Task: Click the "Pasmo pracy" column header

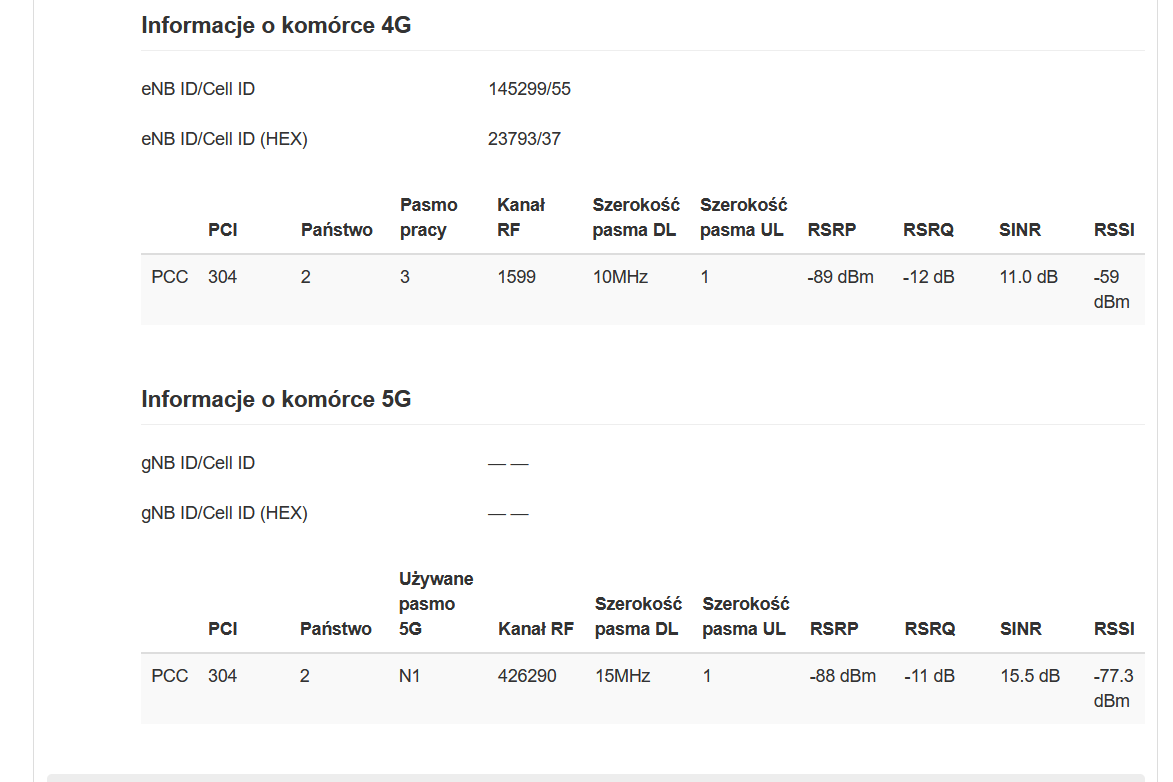Action: click(429, 217)
